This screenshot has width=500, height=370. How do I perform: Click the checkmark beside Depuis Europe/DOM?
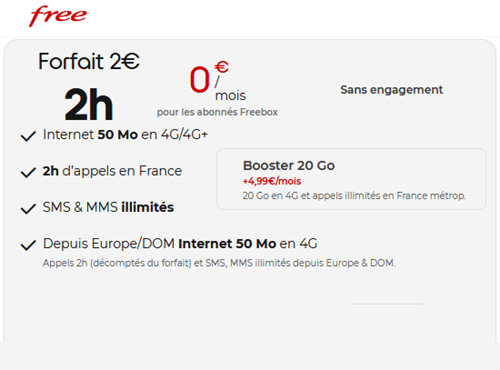click(28, 245)
